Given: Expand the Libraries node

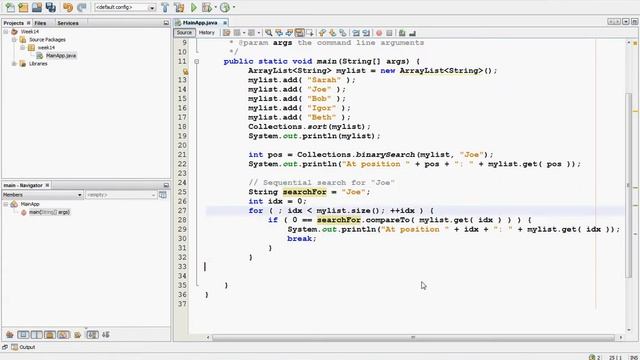Looking at the screenshot, I should pos(14,64).
